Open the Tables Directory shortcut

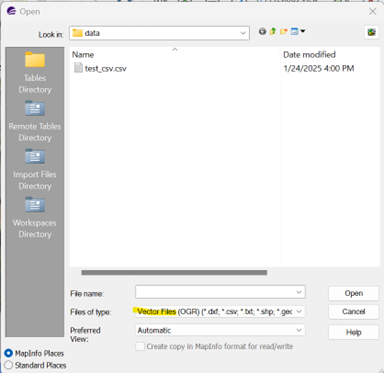tap(35, 73)
